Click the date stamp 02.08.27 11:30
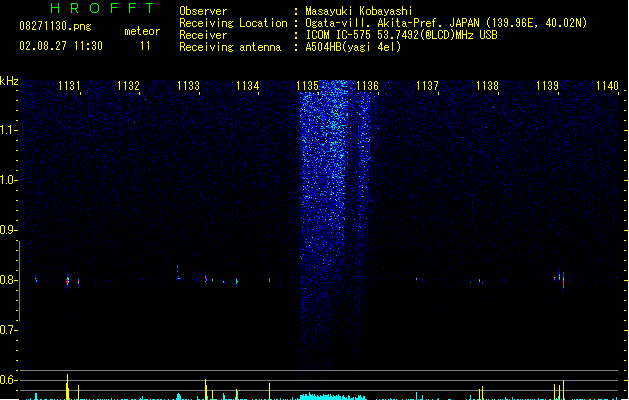The height and width of the screenshot is (400, 629). 61,46
